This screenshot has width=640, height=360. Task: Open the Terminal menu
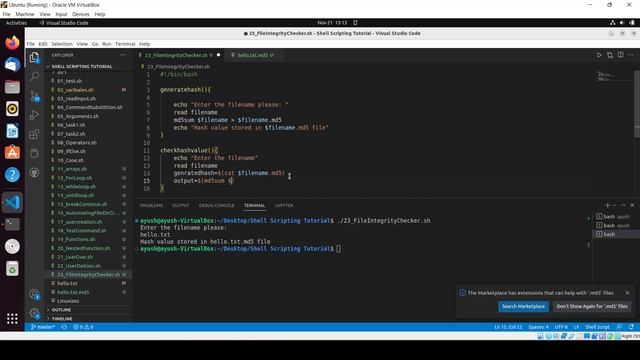click(125, 44)
